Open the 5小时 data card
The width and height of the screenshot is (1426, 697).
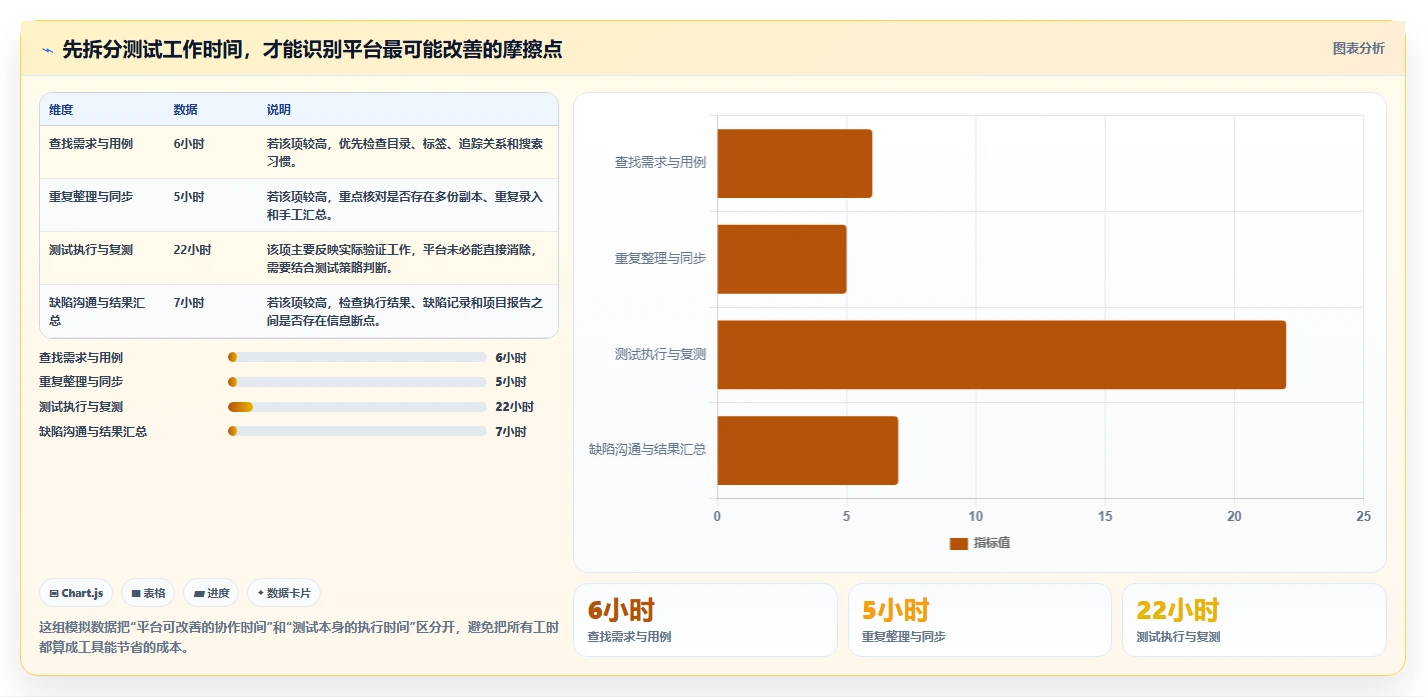click(980, 620)
